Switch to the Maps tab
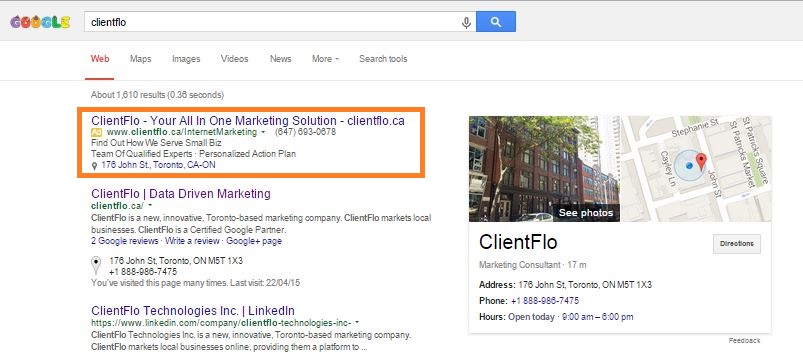This screenshot has height=364, width=803. (140, 59)
